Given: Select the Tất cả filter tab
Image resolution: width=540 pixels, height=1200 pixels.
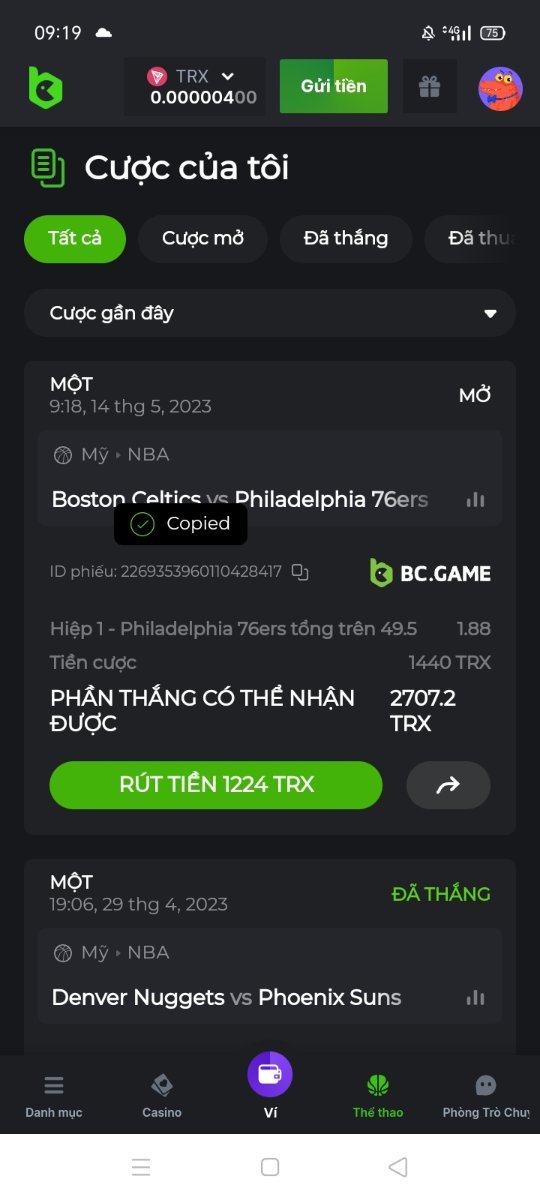Looking at the screenshot, I should point(75,239).
